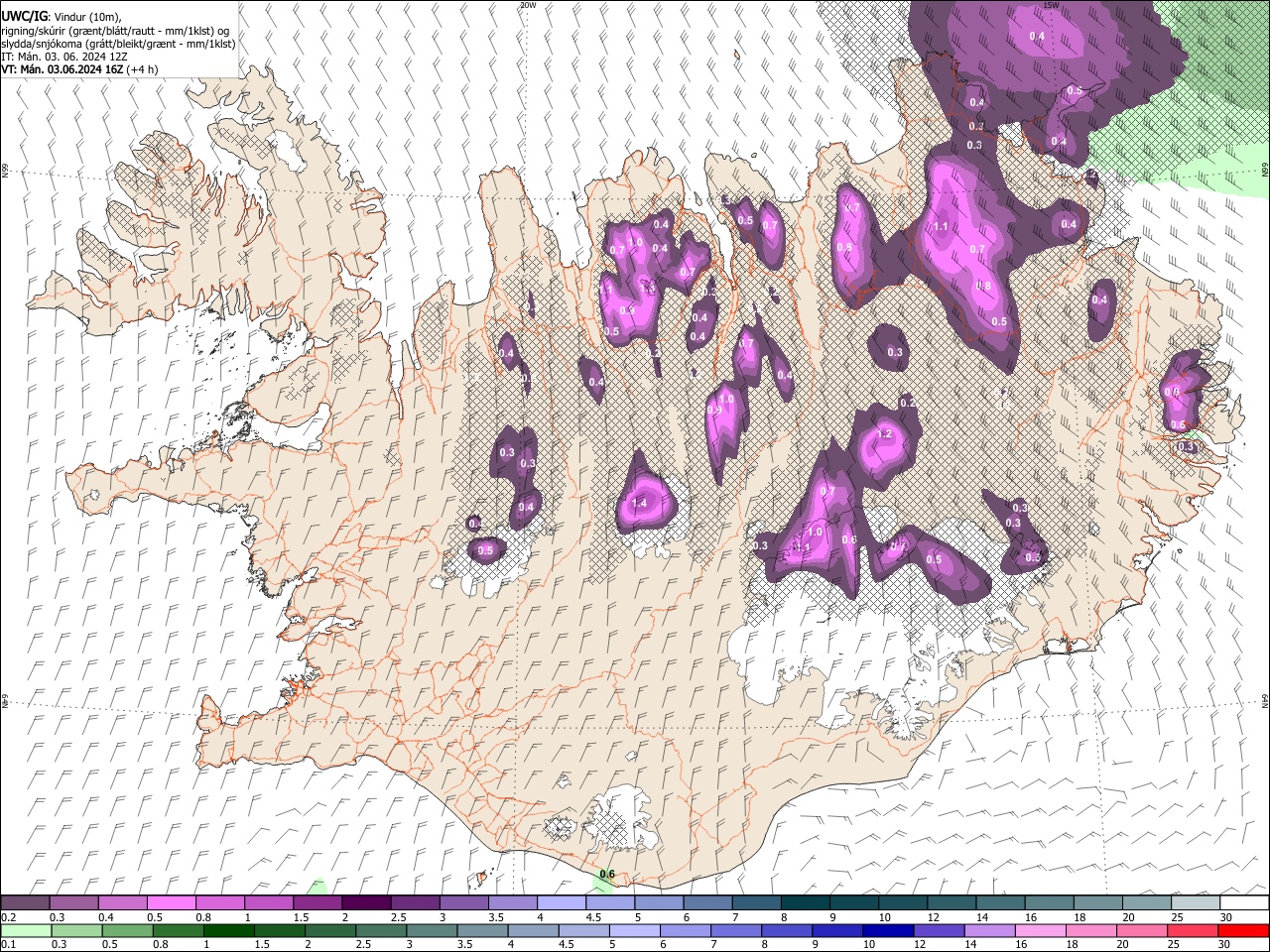Click the "slydda/snjókoma" legend description line
This screenshot has width=1270, height=952.
(x=118, y=44)
